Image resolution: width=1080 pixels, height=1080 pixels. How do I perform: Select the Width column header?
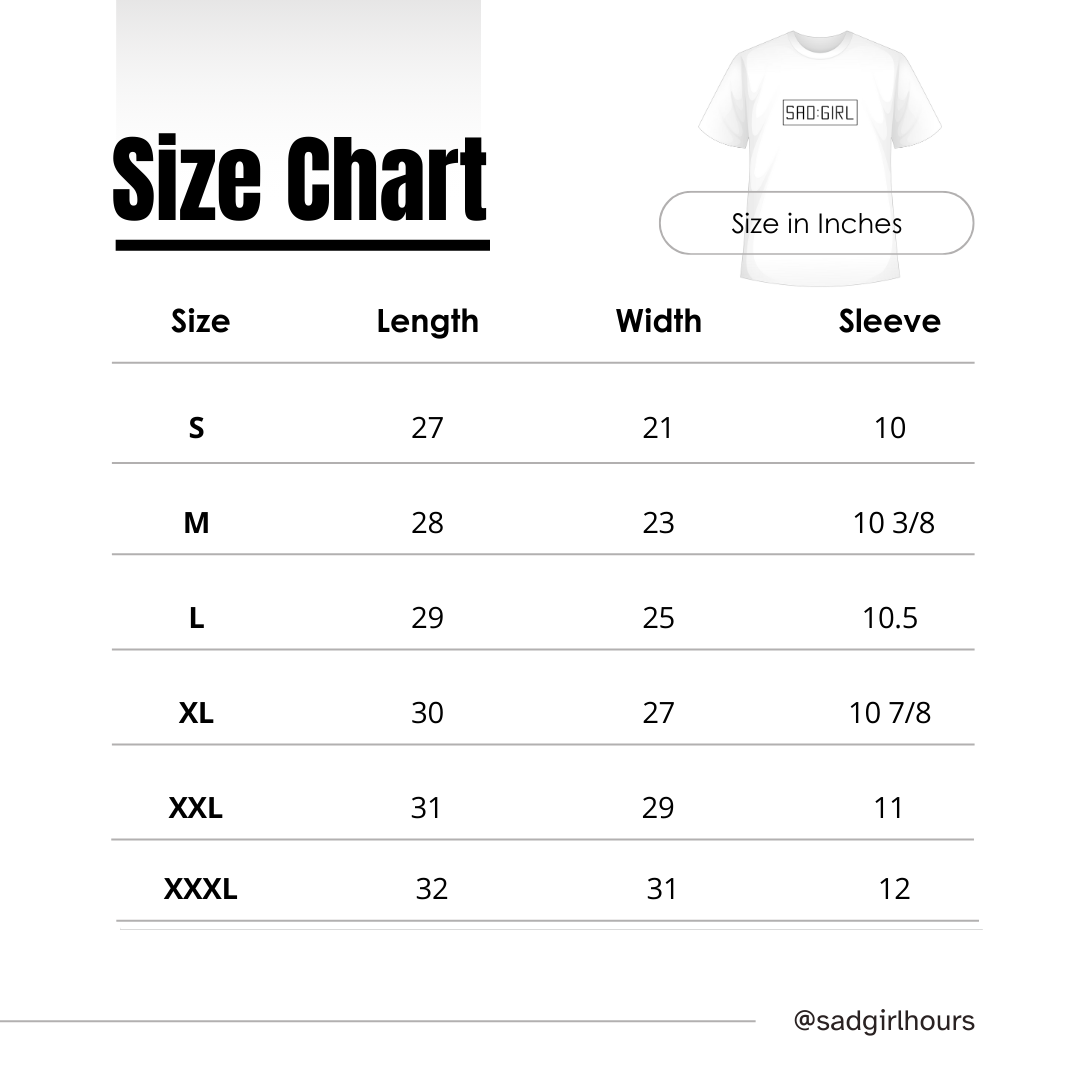[x=658, y=321]
